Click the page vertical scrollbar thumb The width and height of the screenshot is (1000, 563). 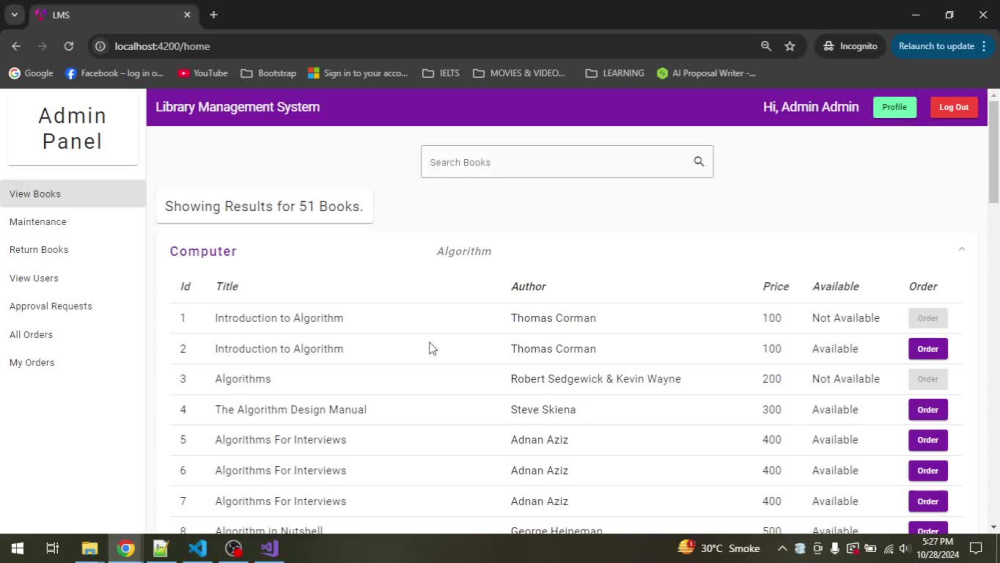click(x=993, y=152)
